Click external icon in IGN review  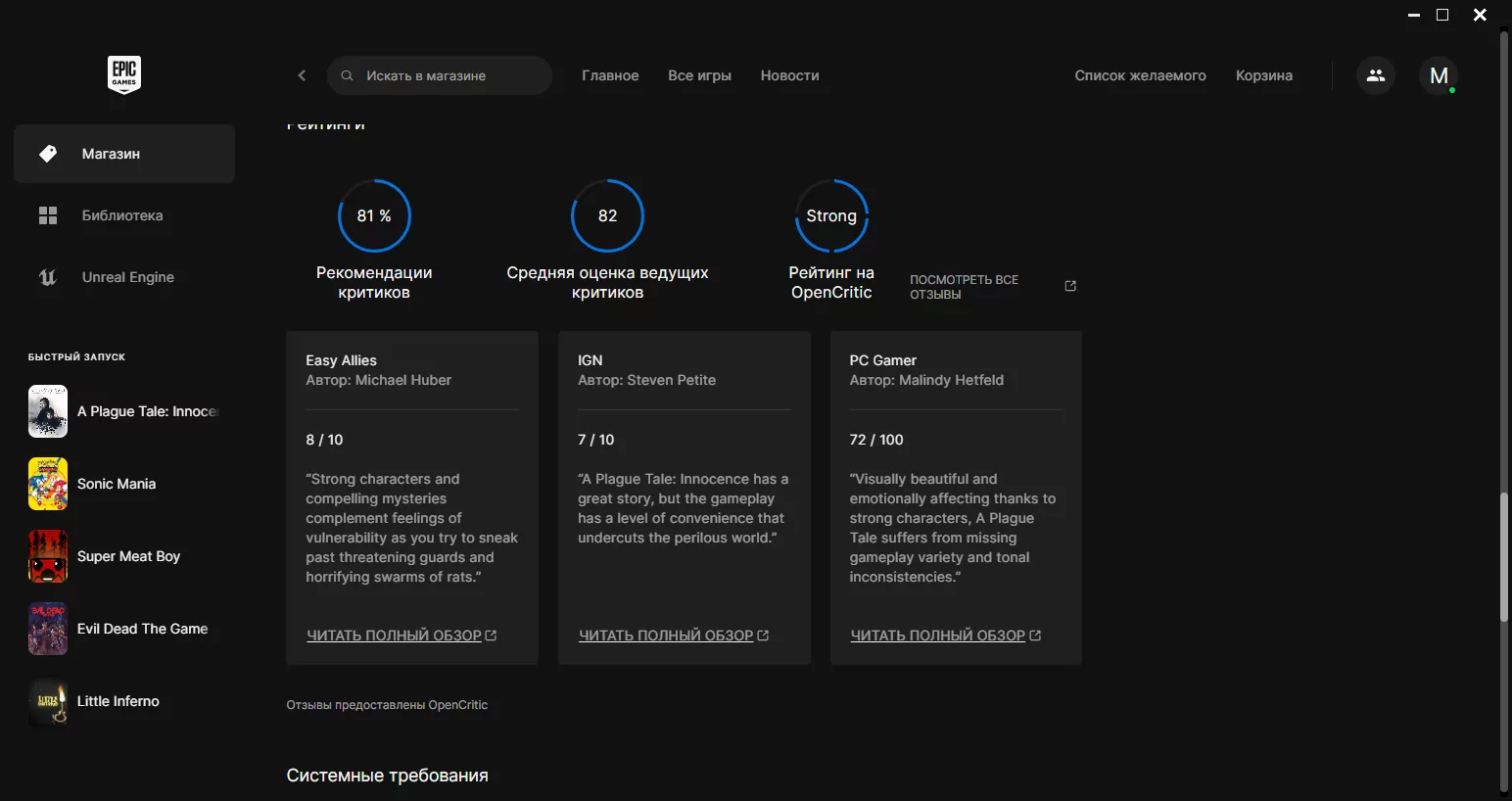[x=763, y=636]
